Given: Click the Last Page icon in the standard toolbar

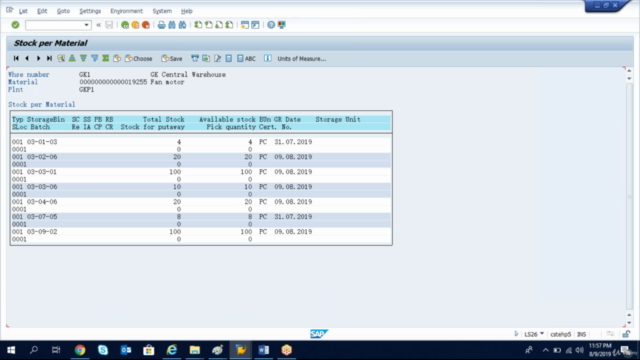Looking at the screenshot, I should coord(229,25).
